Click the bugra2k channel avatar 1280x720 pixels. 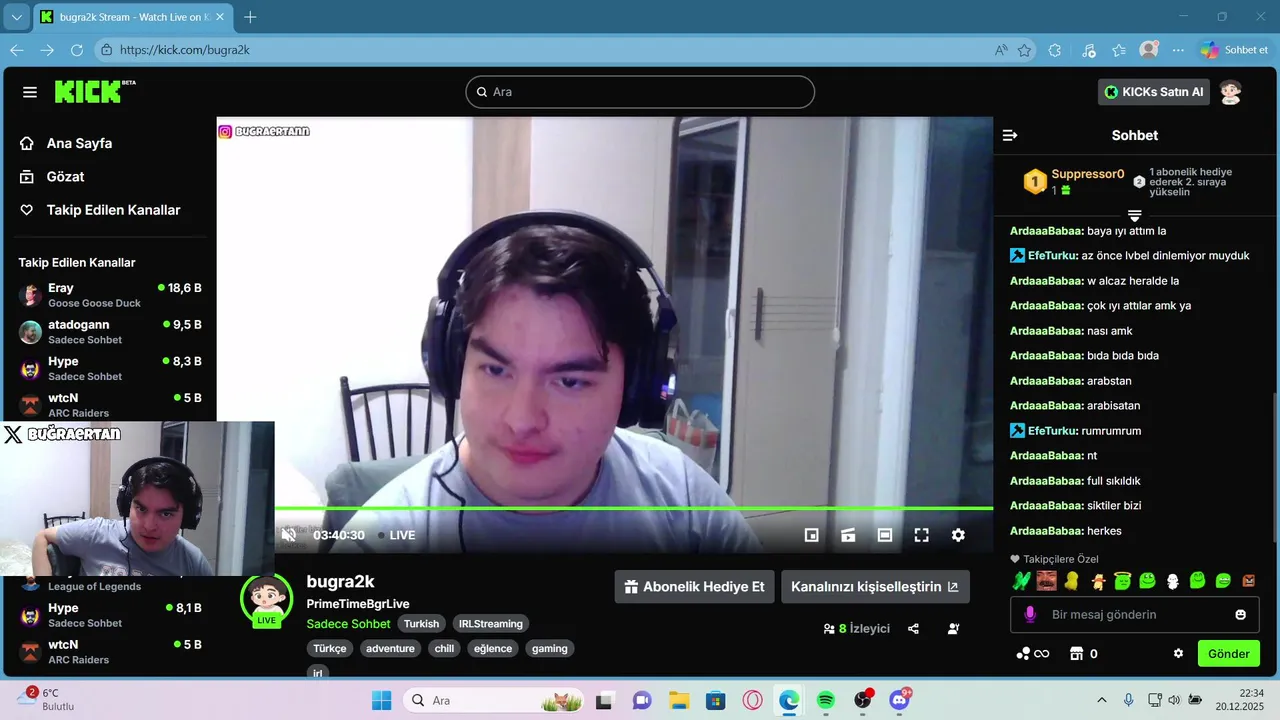tap(266, 600)
